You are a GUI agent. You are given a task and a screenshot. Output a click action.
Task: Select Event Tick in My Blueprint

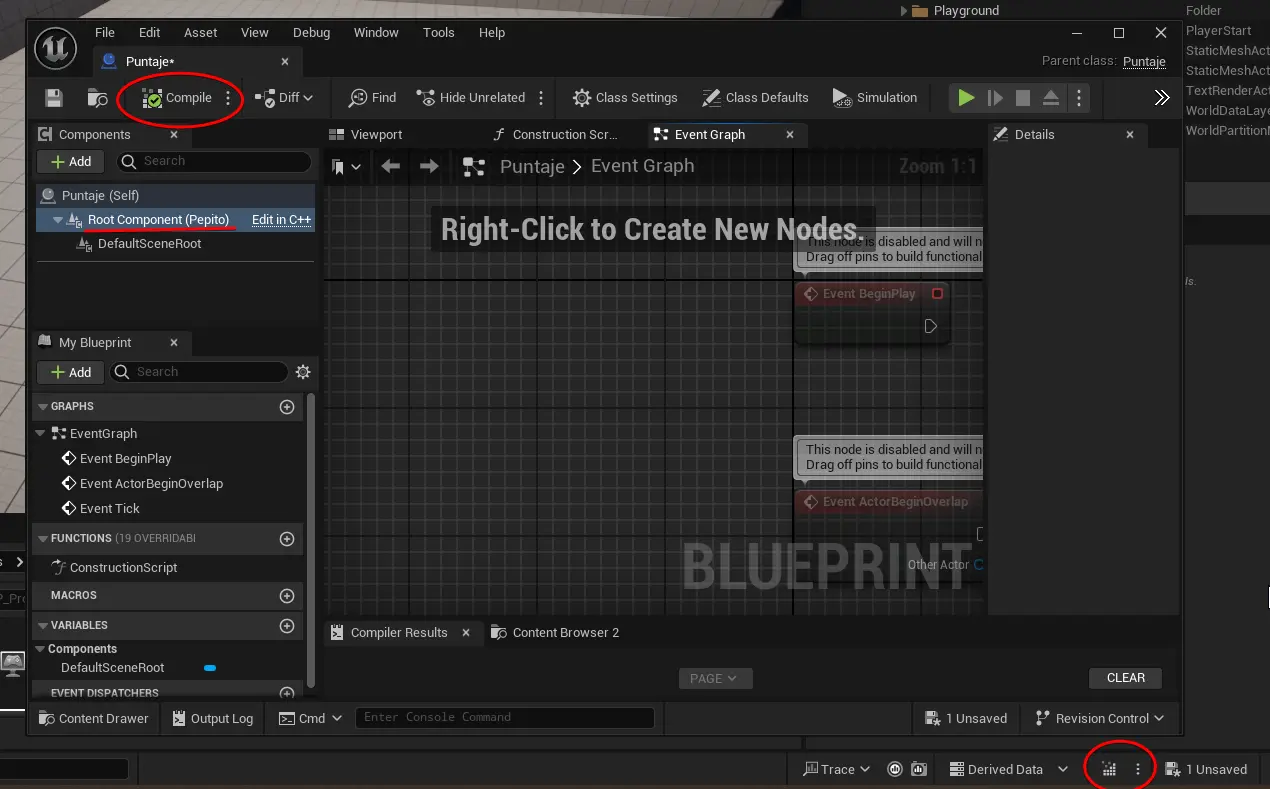click(109, 508)
